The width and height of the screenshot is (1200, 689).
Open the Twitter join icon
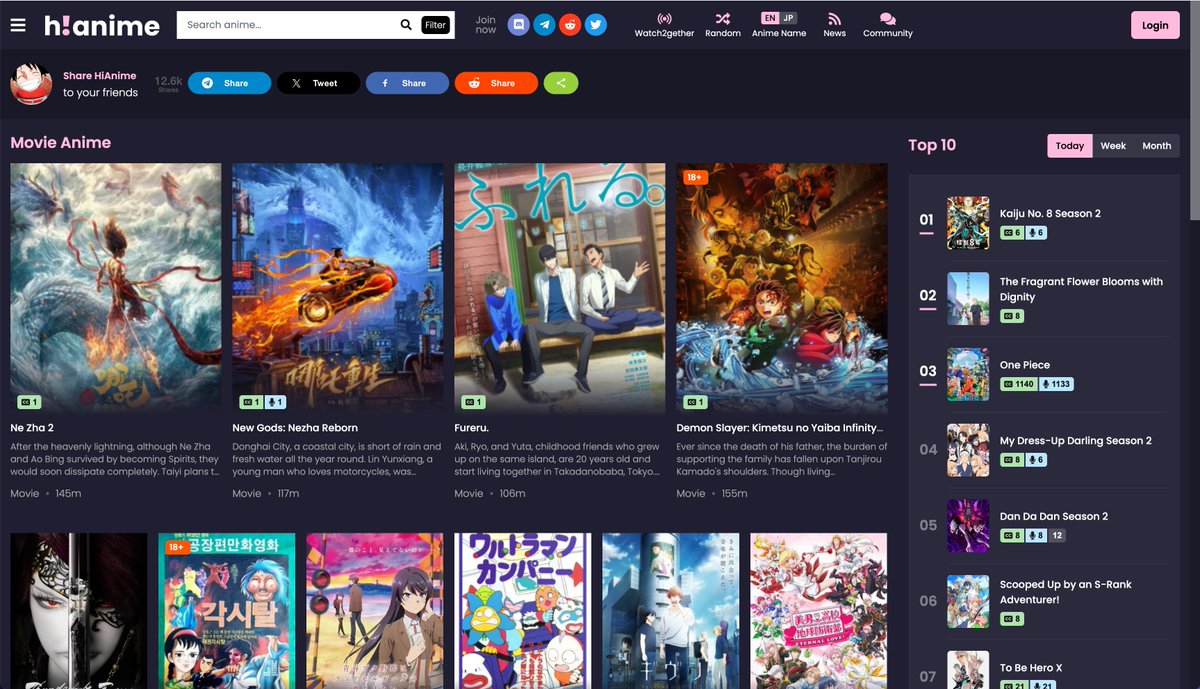596,25
